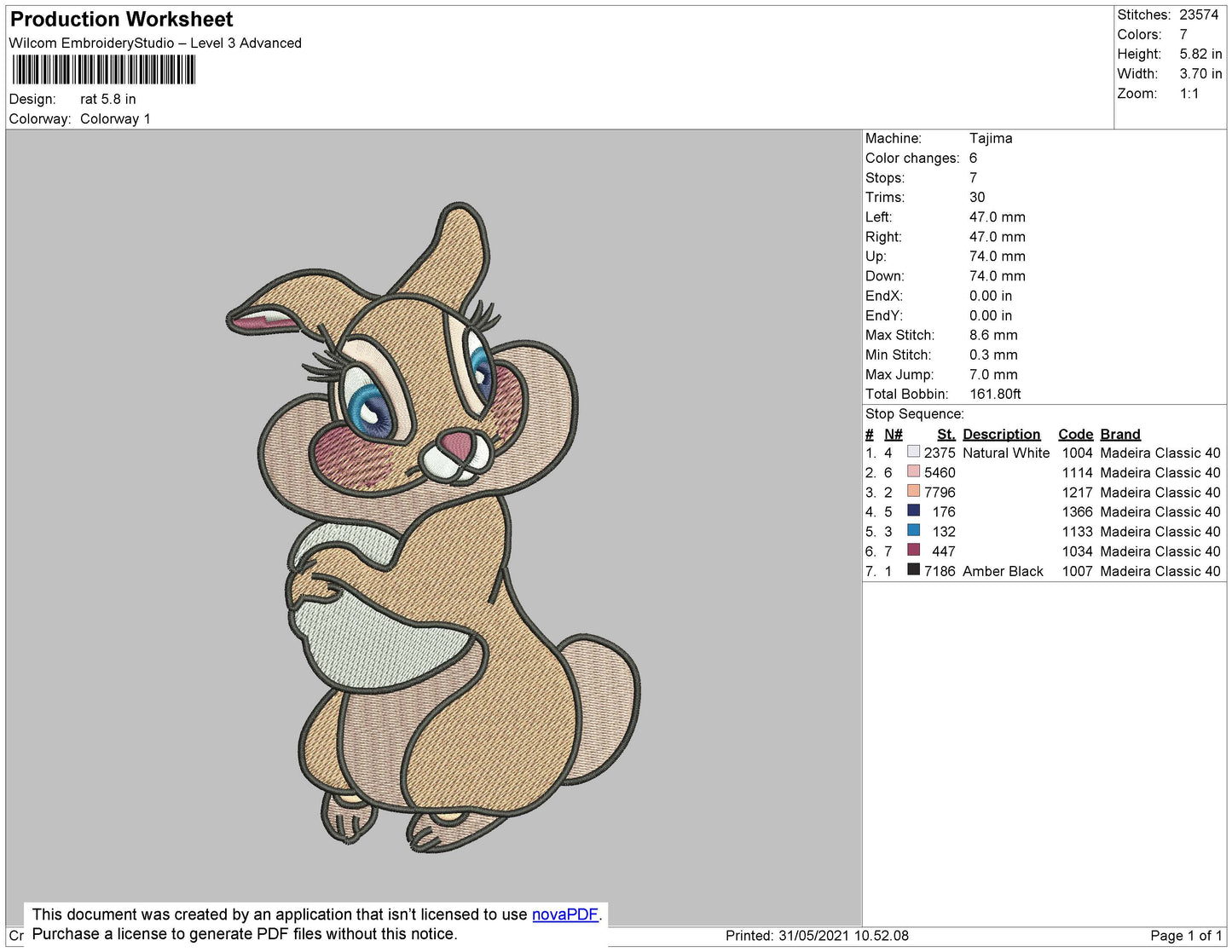Click thread code 1133 in row 5

(1077, 532)
